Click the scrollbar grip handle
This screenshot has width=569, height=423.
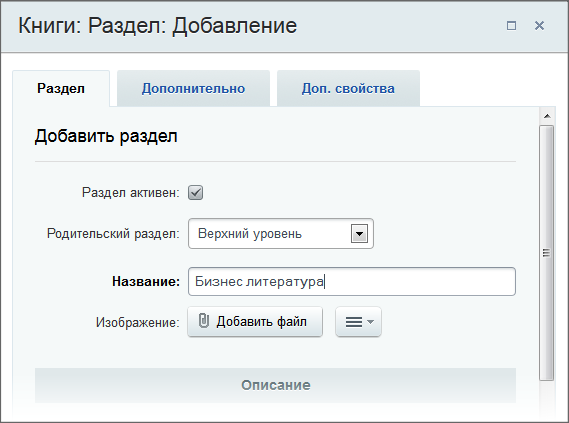click(x=547, y=253)
